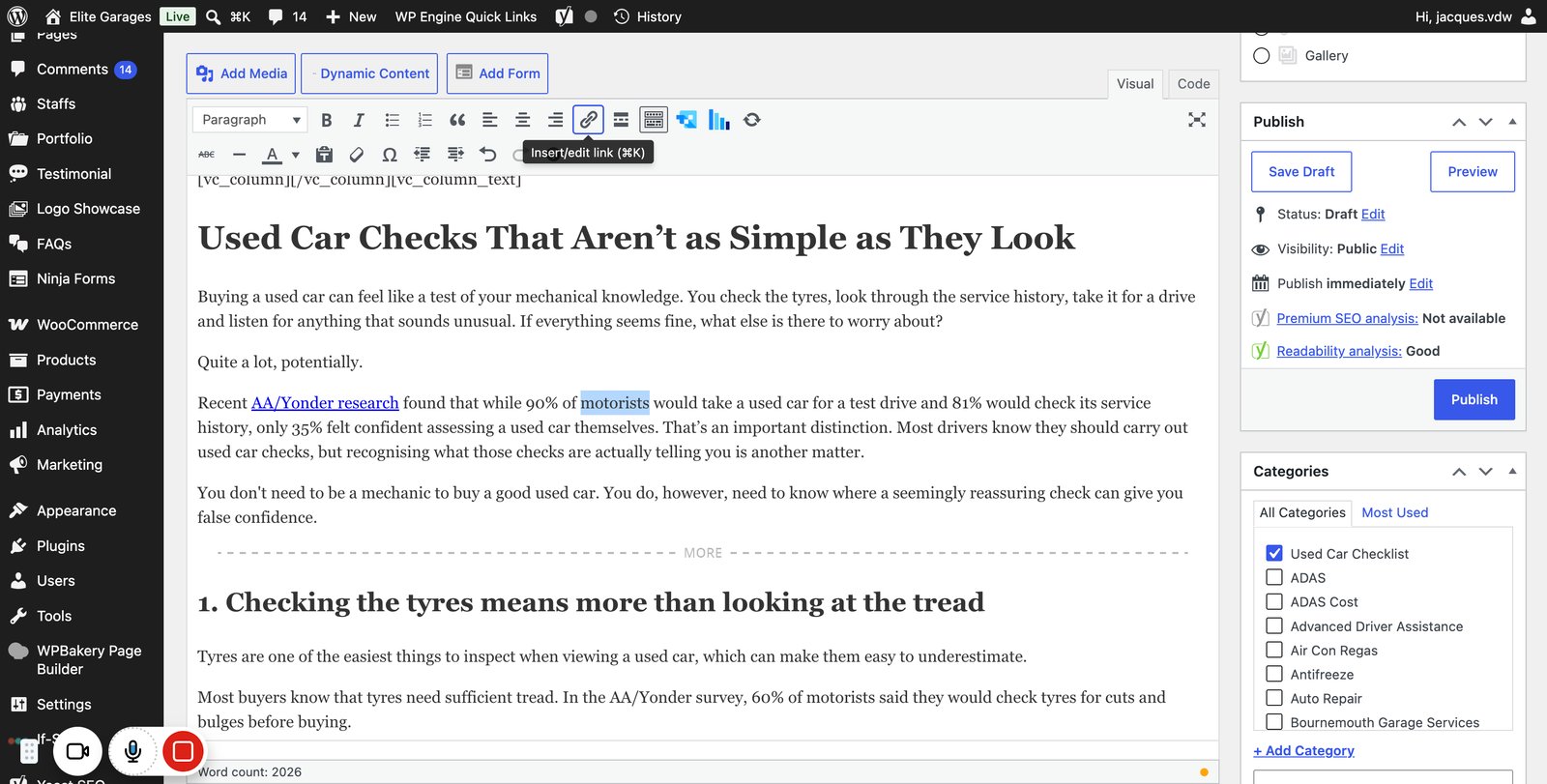Tick the ADAS Cost category

[x=1274, y=601]
